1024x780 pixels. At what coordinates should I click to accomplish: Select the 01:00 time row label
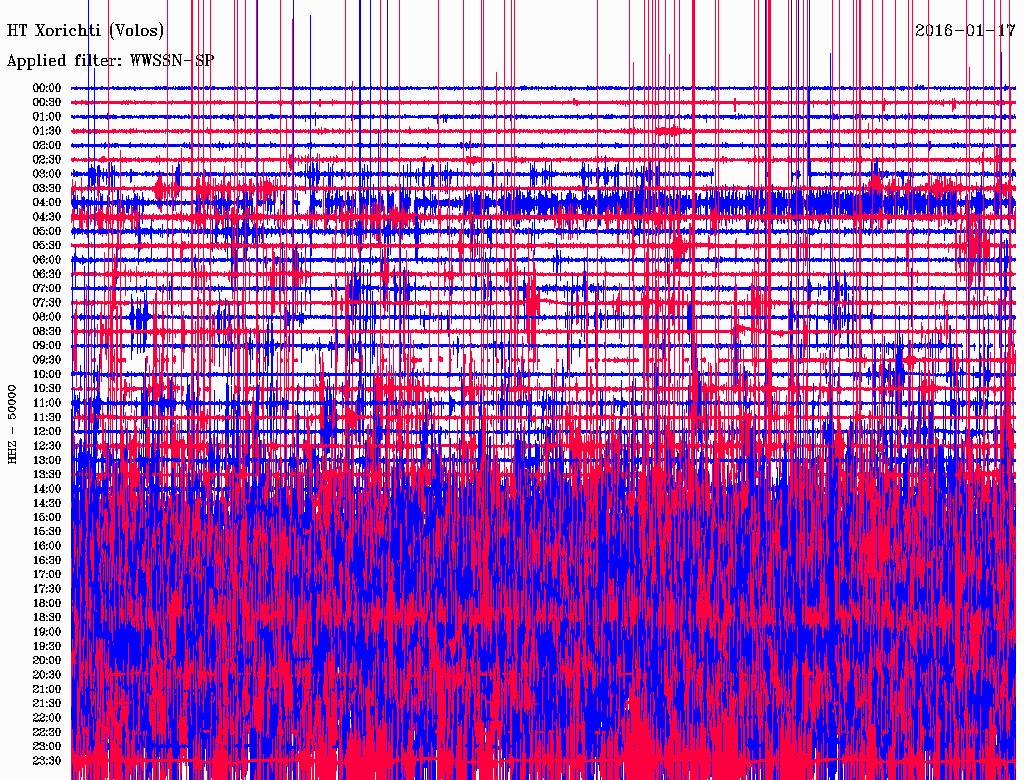[x=48, y=116]
